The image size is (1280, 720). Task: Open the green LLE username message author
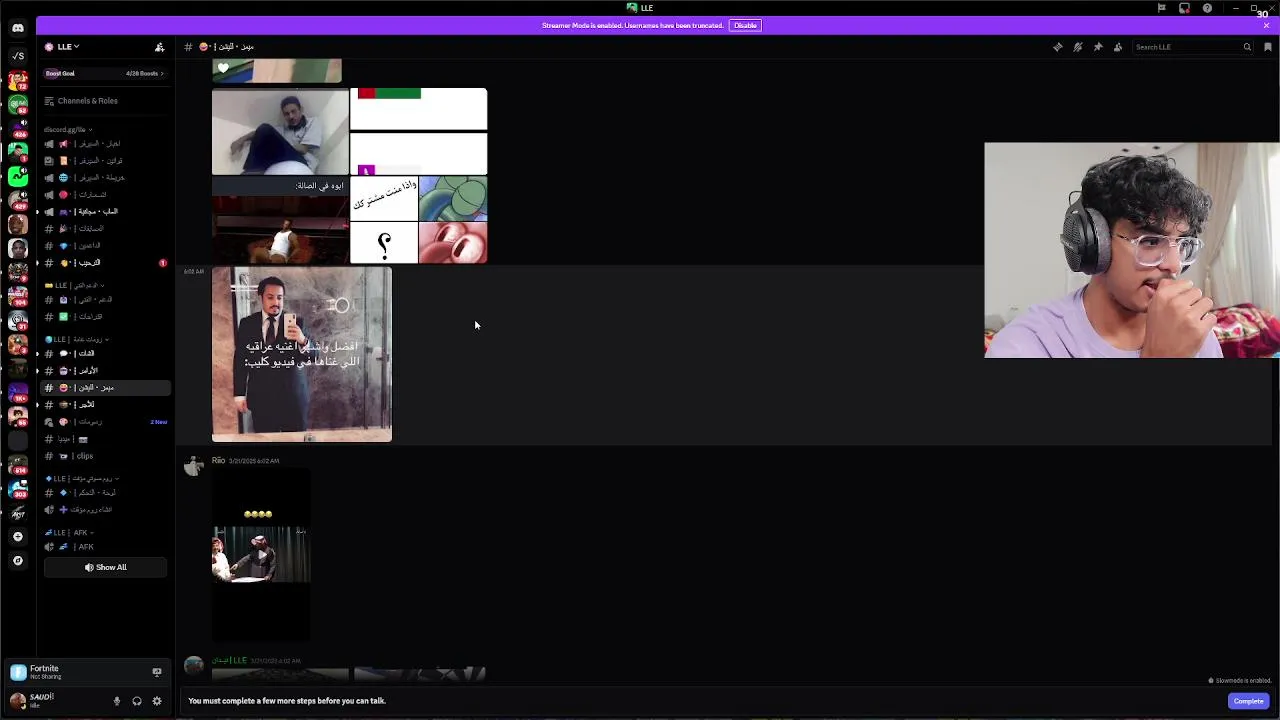click(229, 660)
